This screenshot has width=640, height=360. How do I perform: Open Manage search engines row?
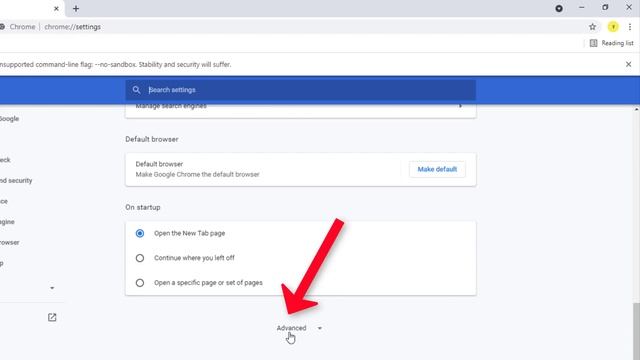tap(300, 108)
